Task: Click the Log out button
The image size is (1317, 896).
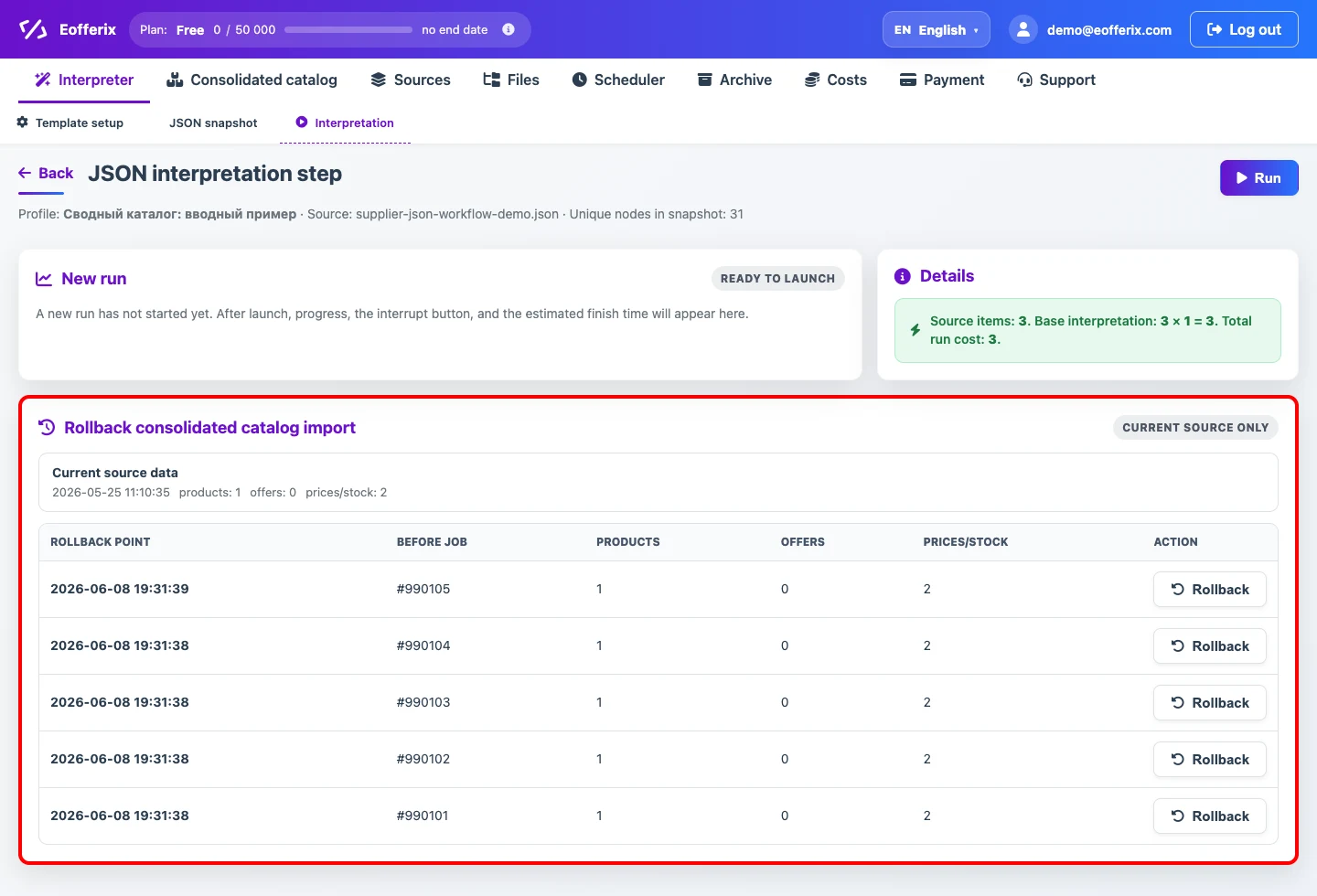Action: [1244, 29]
